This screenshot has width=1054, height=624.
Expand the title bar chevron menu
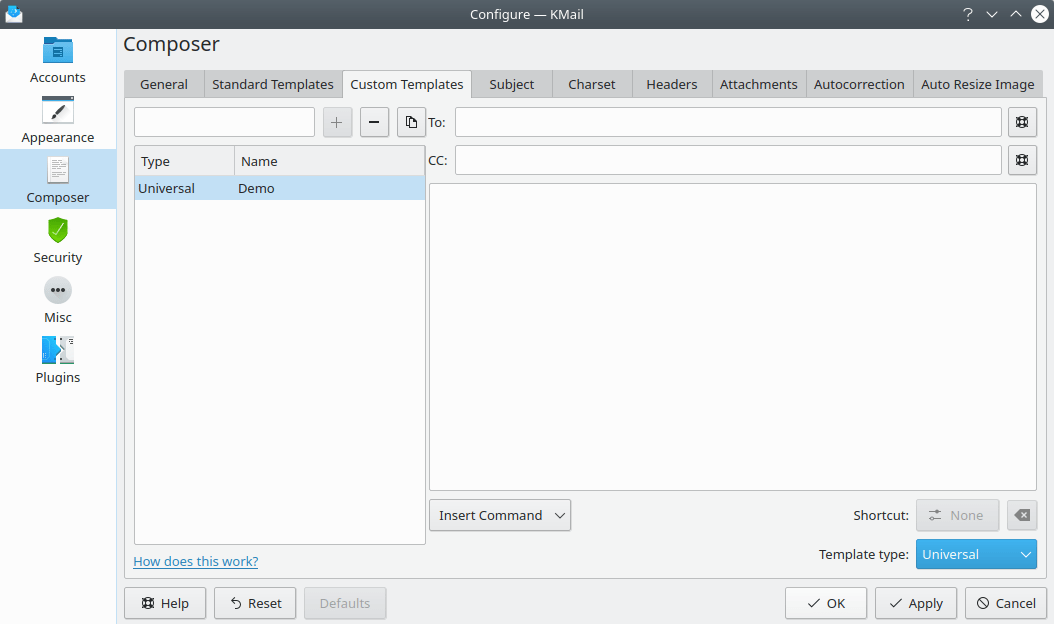tap(991, 14)
